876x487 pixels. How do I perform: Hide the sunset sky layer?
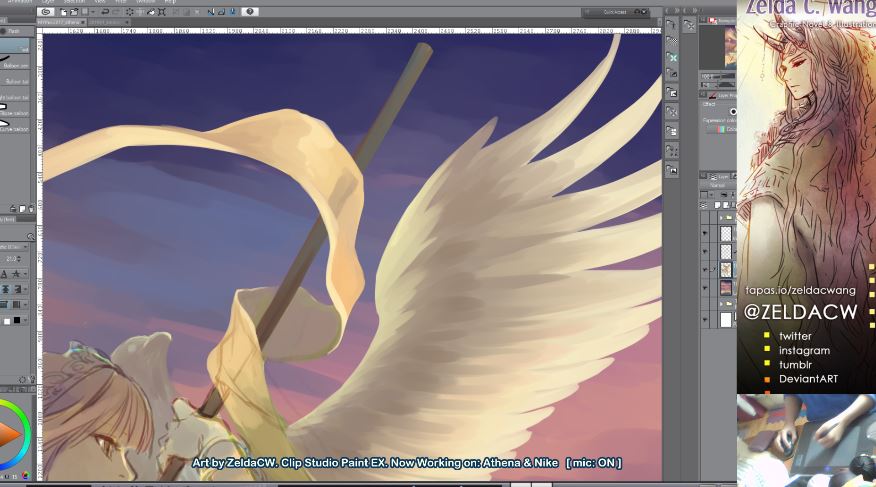coord(705,288)
